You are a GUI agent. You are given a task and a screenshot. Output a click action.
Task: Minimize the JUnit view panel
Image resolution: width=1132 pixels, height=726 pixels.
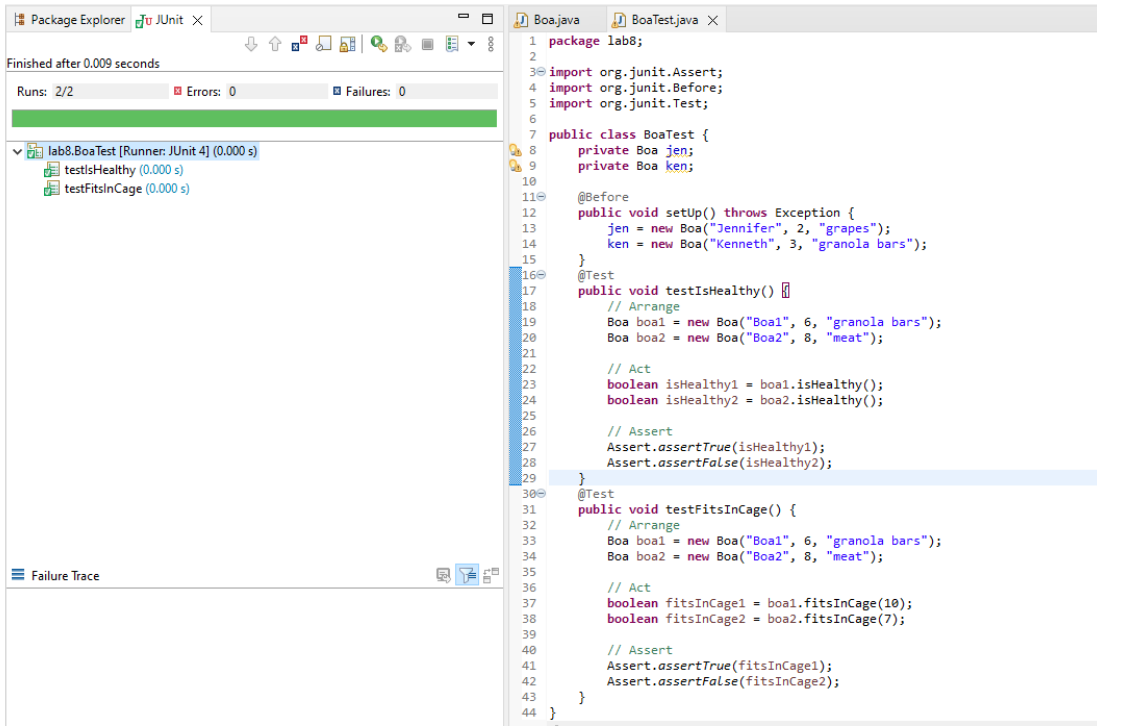[x=463, y=17]
